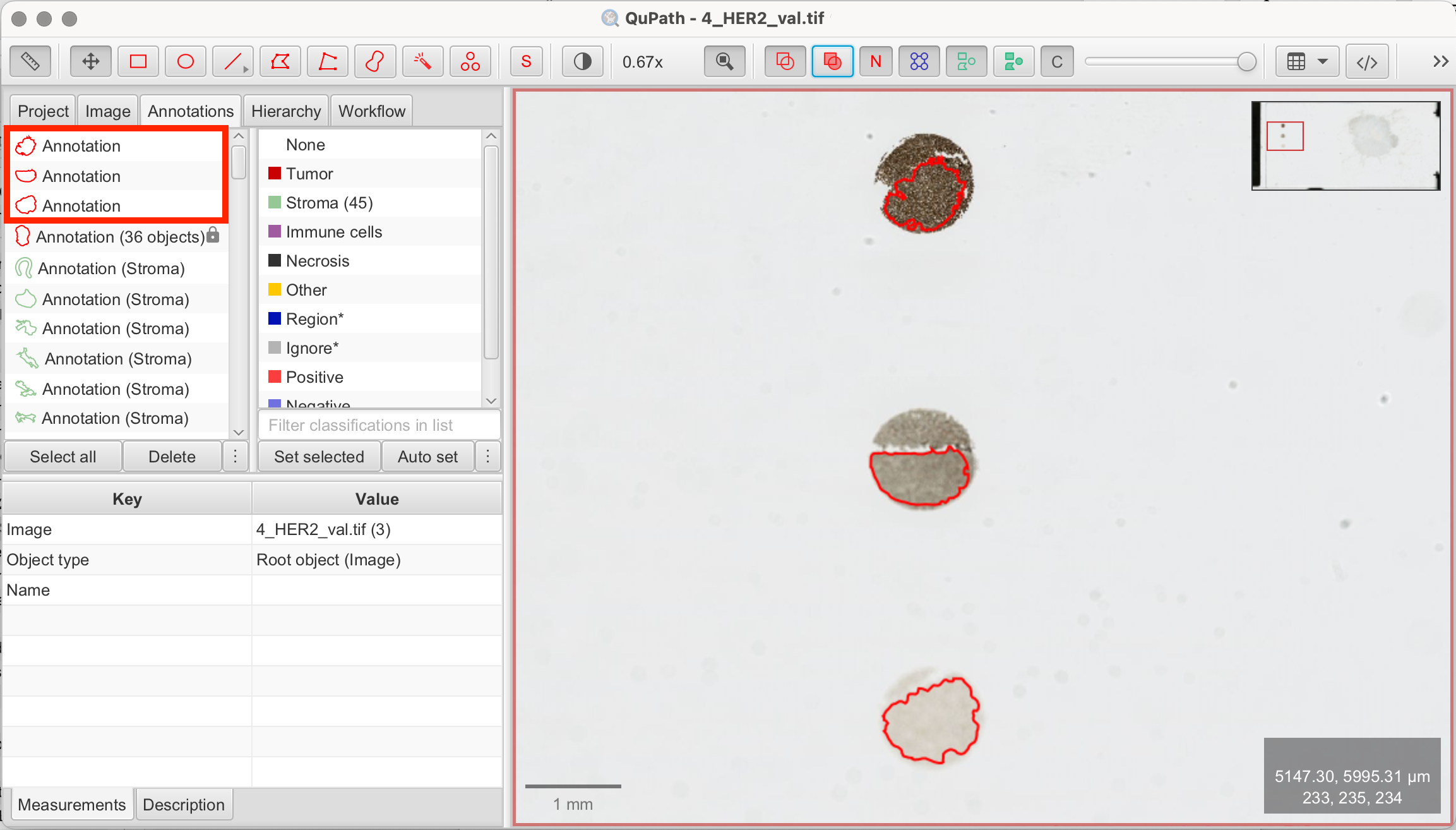The width and height of the screenshot is (1456, 830).
Task: Open the measurement table dropdown arrow
Action: click(1322, 61)
